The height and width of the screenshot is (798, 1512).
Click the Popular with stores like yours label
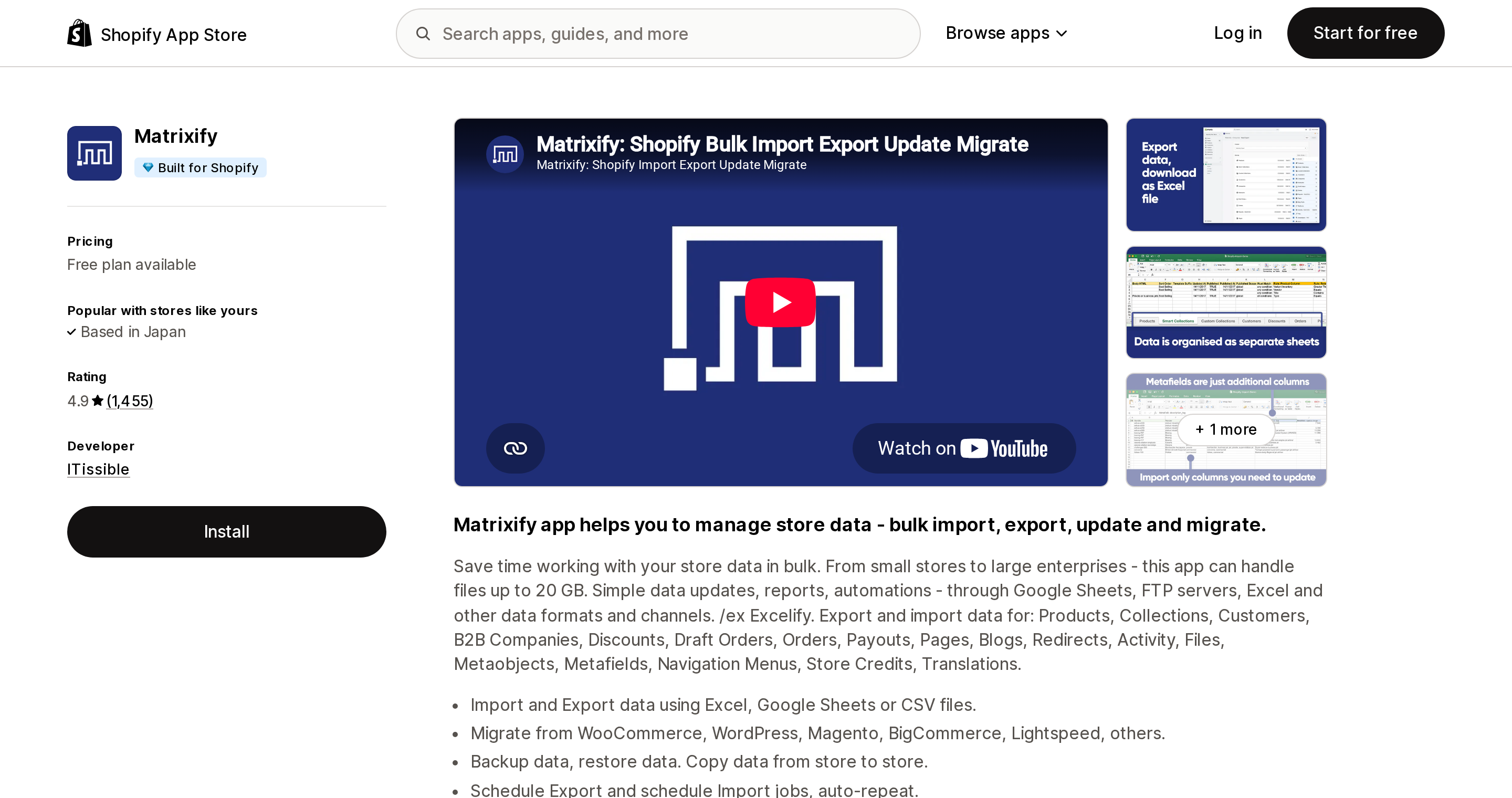(x=163, y=310)
